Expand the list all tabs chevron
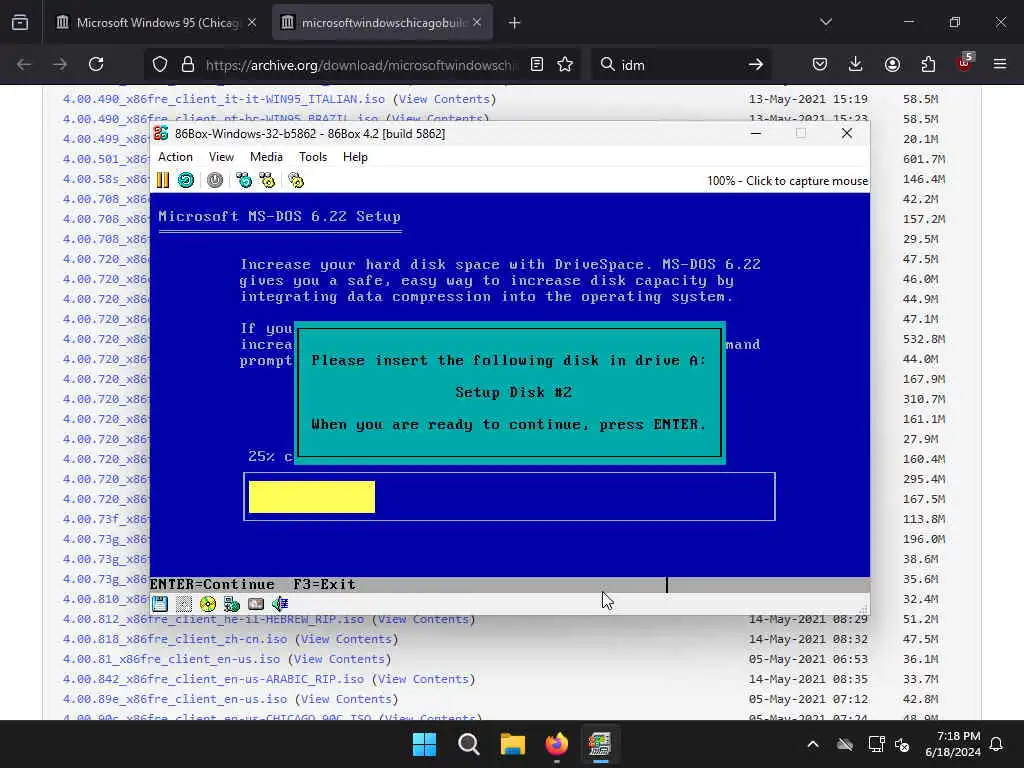 coord(825,22)
